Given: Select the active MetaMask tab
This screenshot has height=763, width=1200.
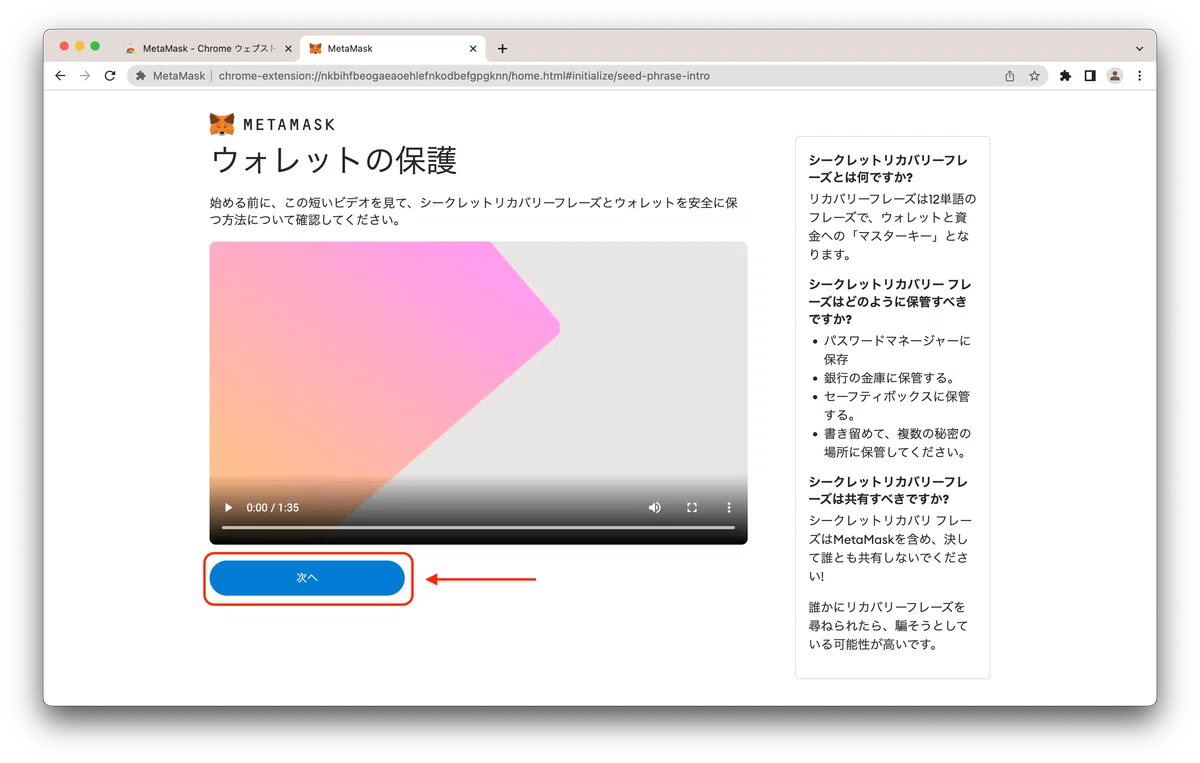Looking at the screenshot, I should click(392, 49).
